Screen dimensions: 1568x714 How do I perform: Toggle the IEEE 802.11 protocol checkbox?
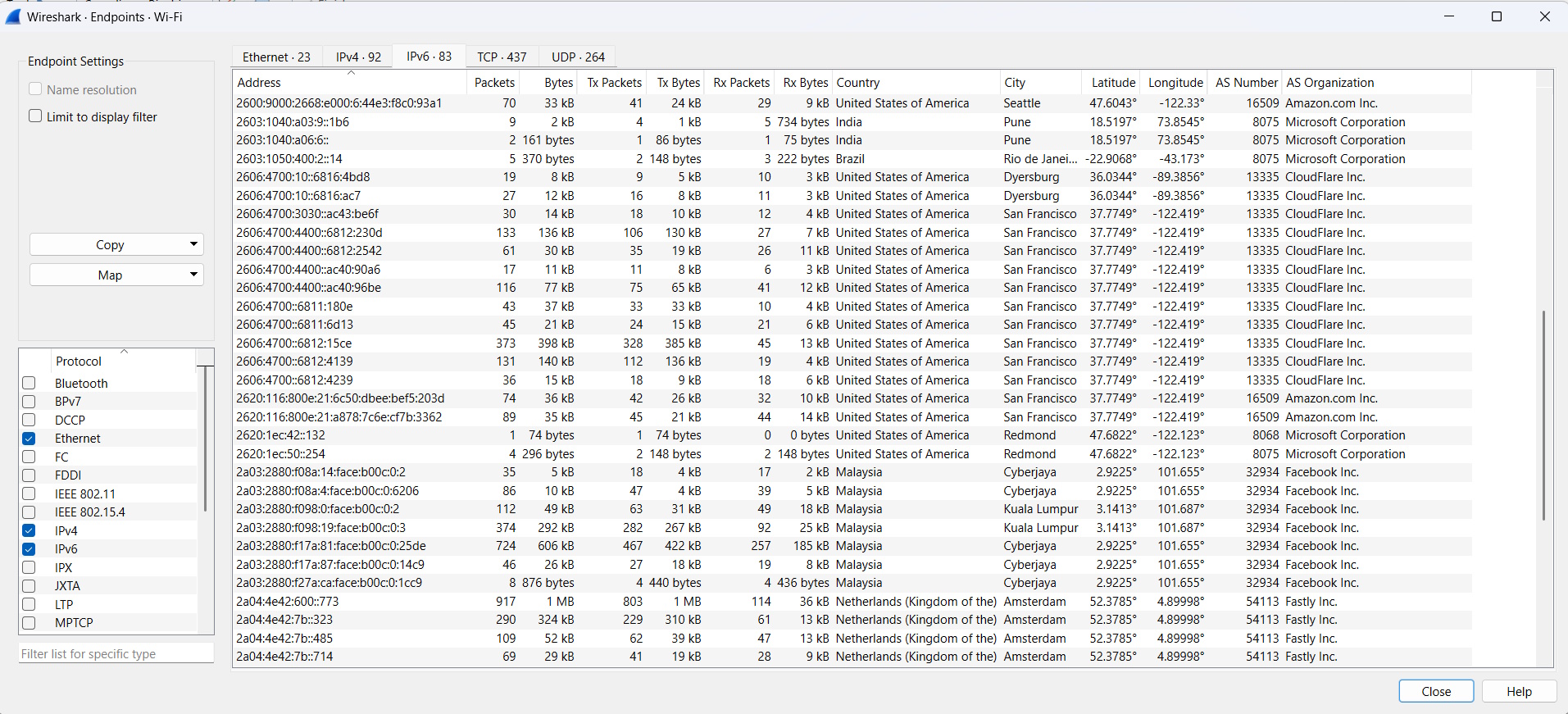(30, 493)
